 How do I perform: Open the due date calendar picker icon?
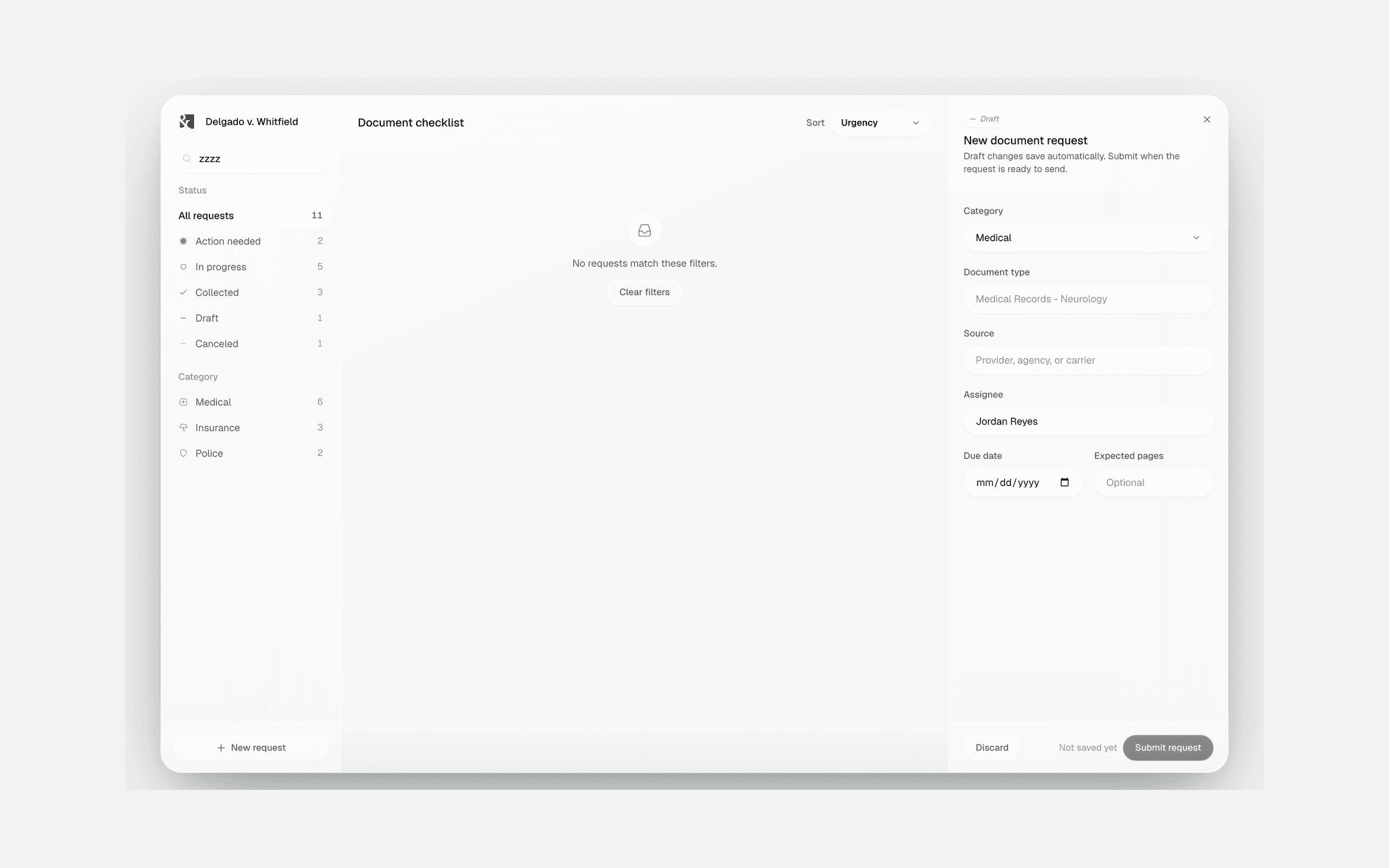tap(1064, 482)
